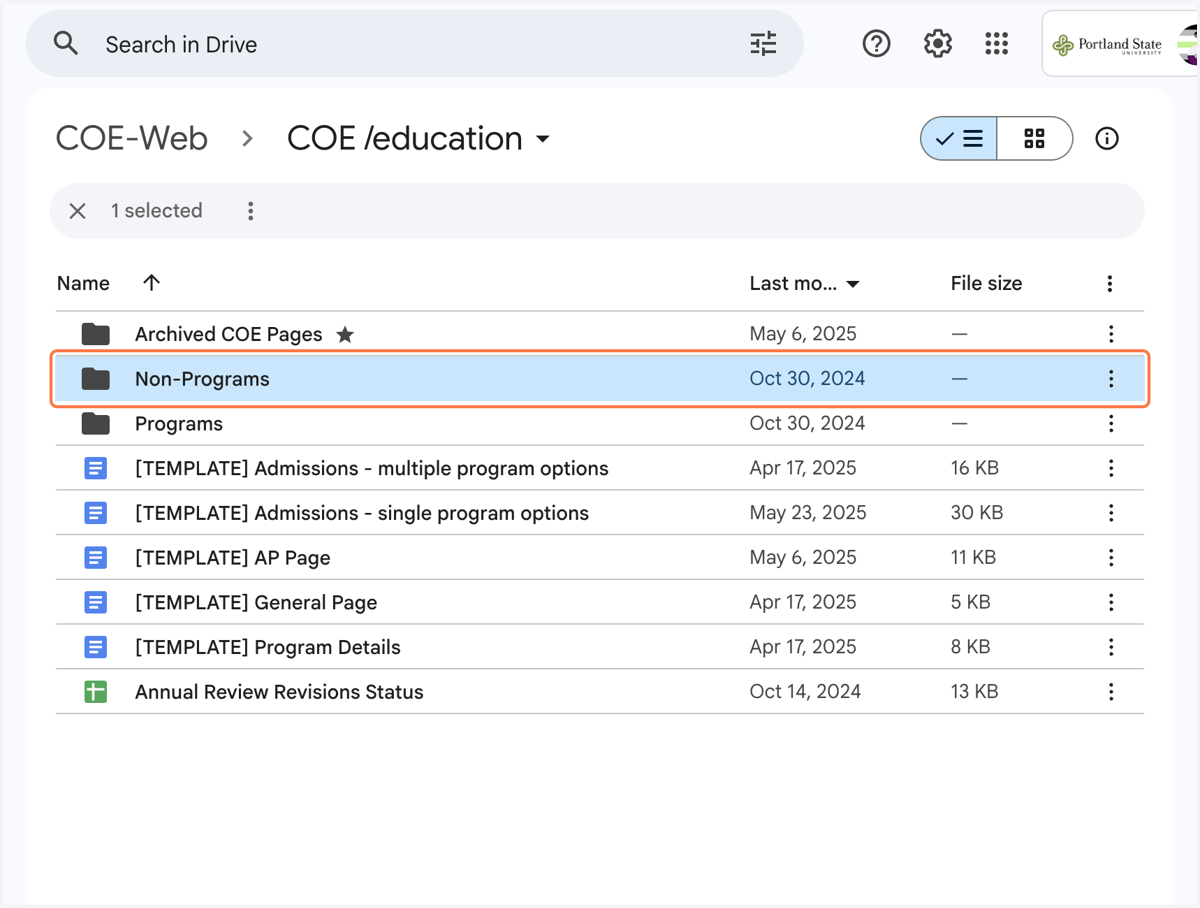Image resolution: width=1200 pixels, height=908 pixels.
Task: More actions for Admissions single program template
Action: point(1110,513)
